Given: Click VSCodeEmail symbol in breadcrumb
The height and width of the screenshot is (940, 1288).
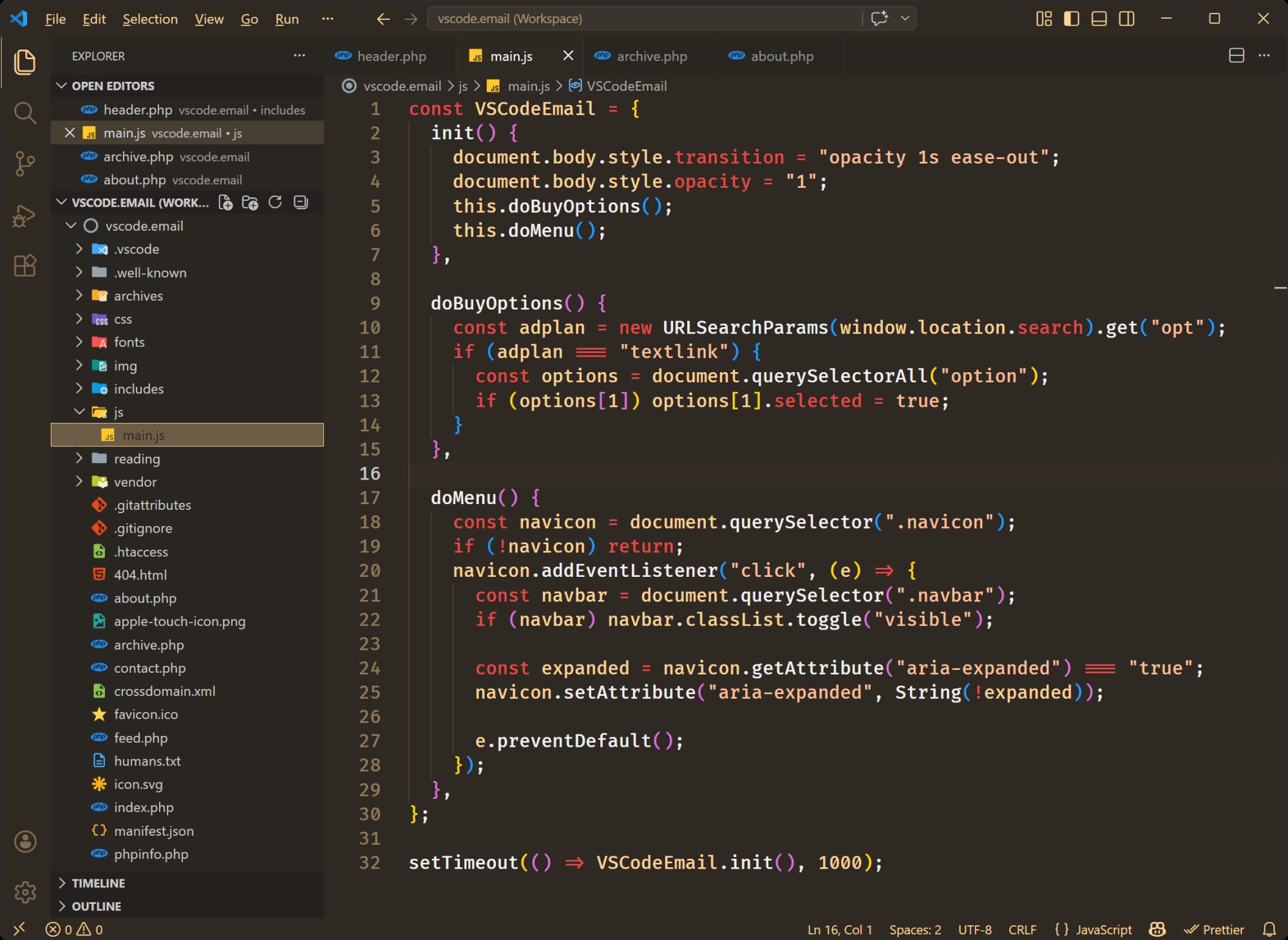Looking at the screenshot, I should pos(618,86).
